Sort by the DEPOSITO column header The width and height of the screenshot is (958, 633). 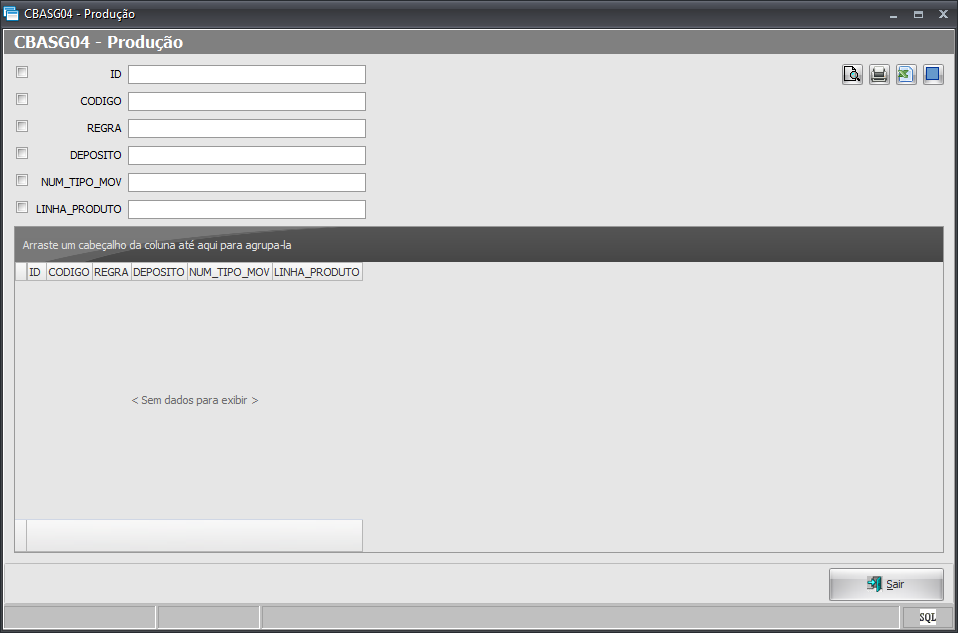pos(159,272)
